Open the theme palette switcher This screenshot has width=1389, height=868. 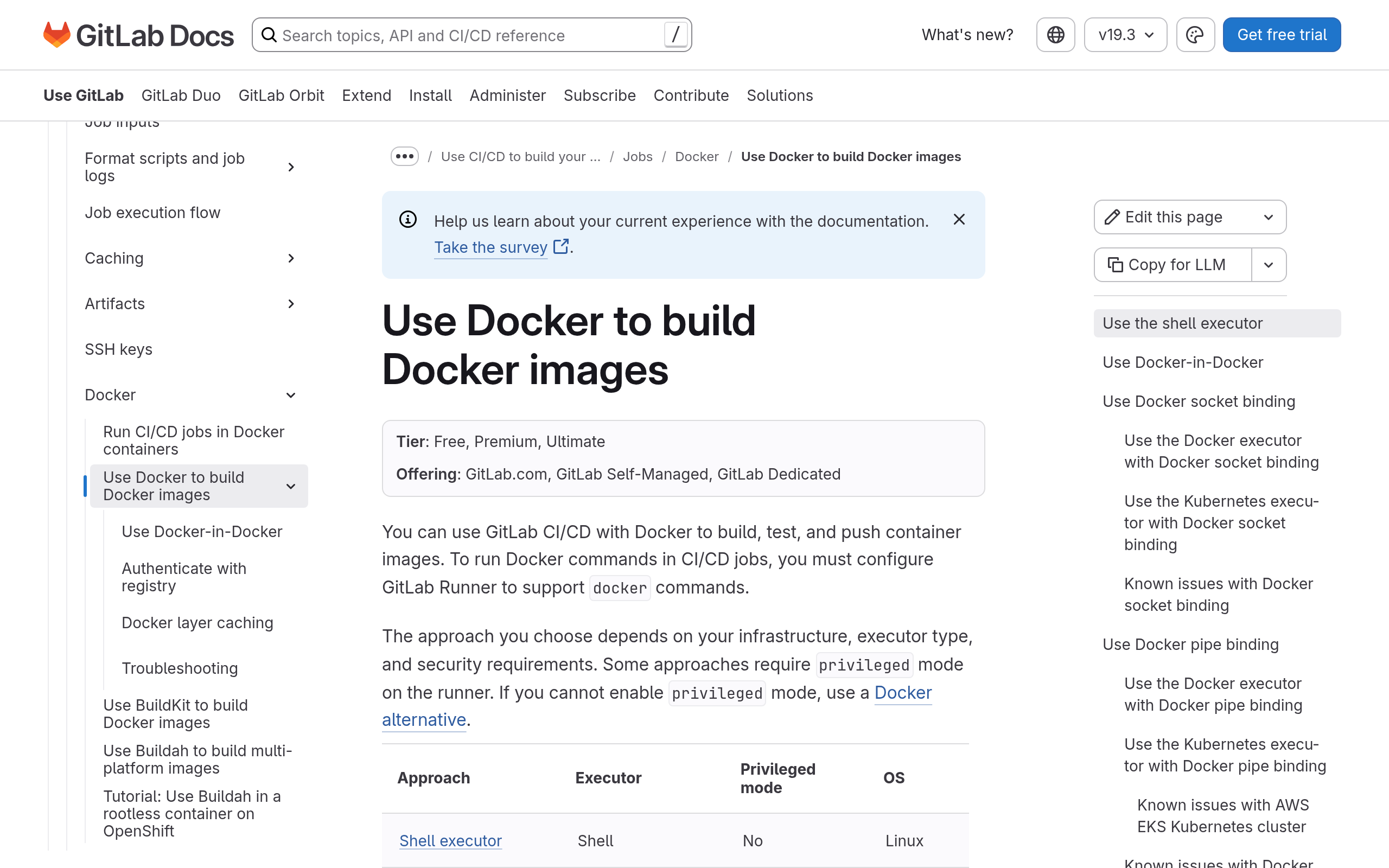[x=1195, y=35]
